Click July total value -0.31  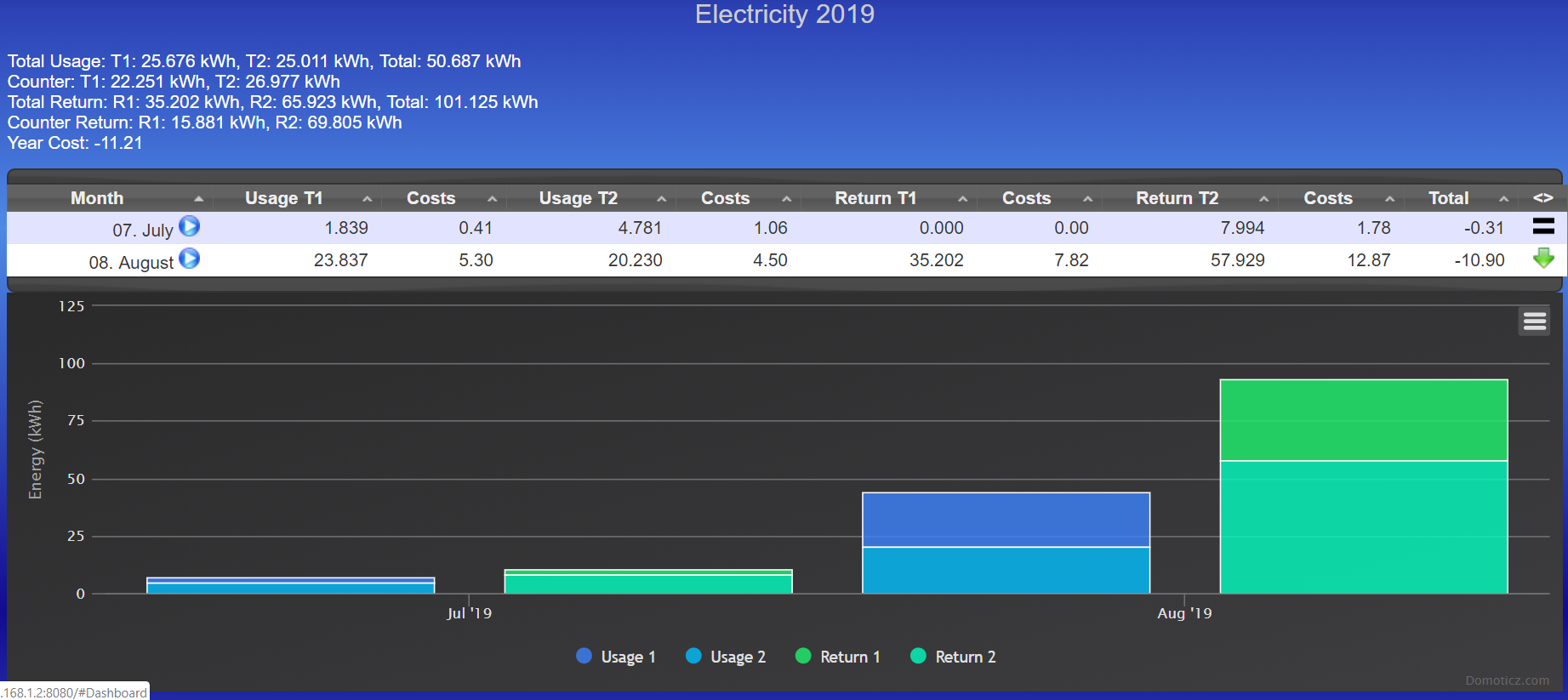coord(1484,228)
